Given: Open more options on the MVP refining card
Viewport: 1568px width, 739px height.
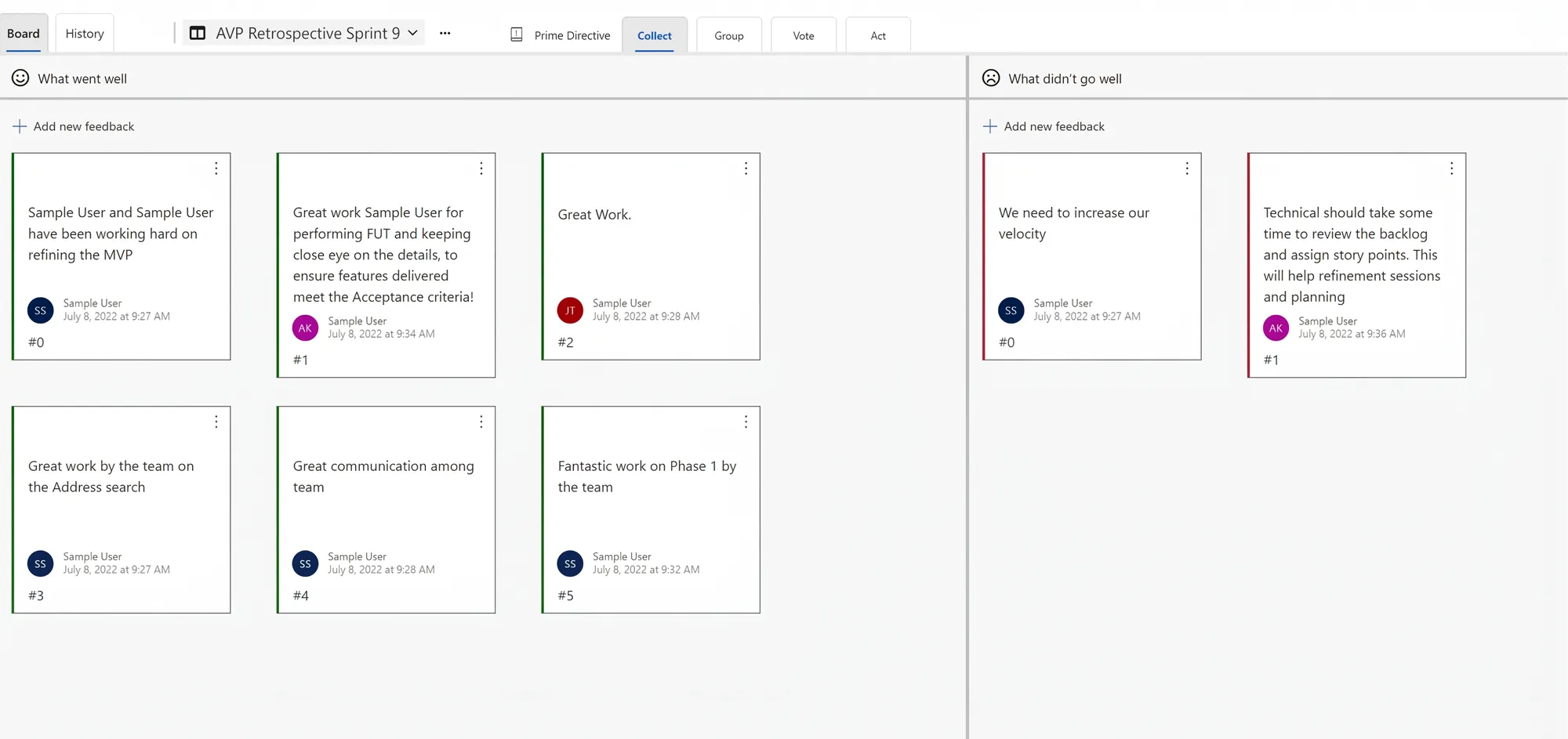Looking at the screenshot, I should point(216,168).
